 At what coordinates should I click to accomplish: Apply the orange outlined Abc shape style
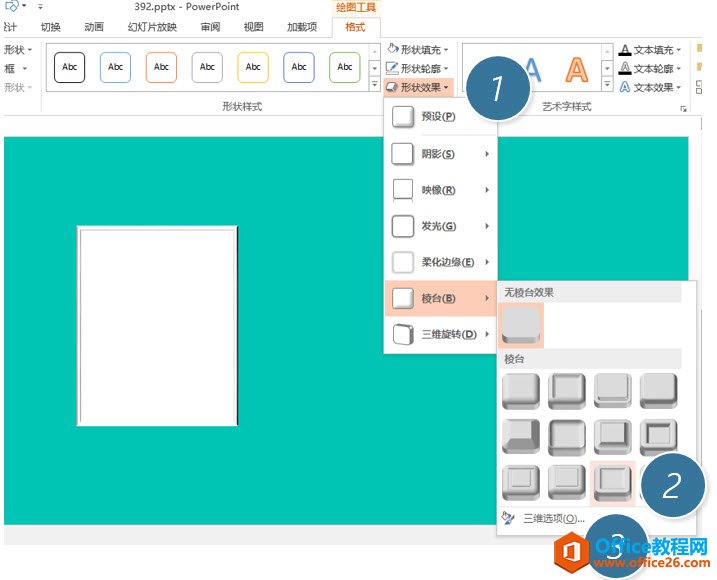(x=161, y=67)
